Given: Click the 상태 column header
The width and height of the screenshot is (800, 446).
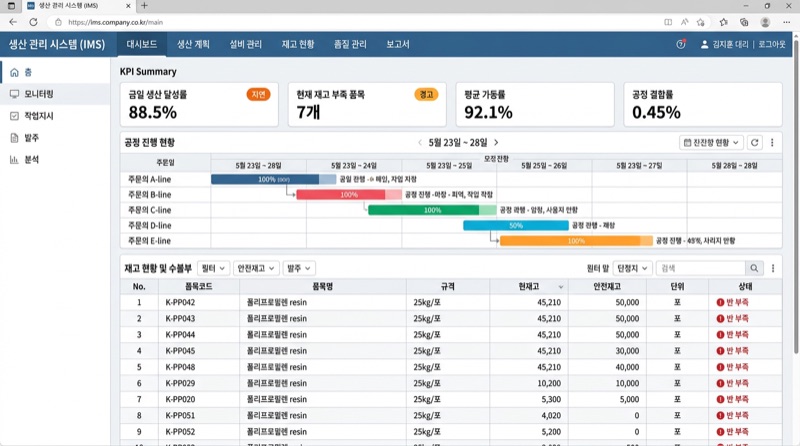Looking at the screenshot, I should click(745, 287).
